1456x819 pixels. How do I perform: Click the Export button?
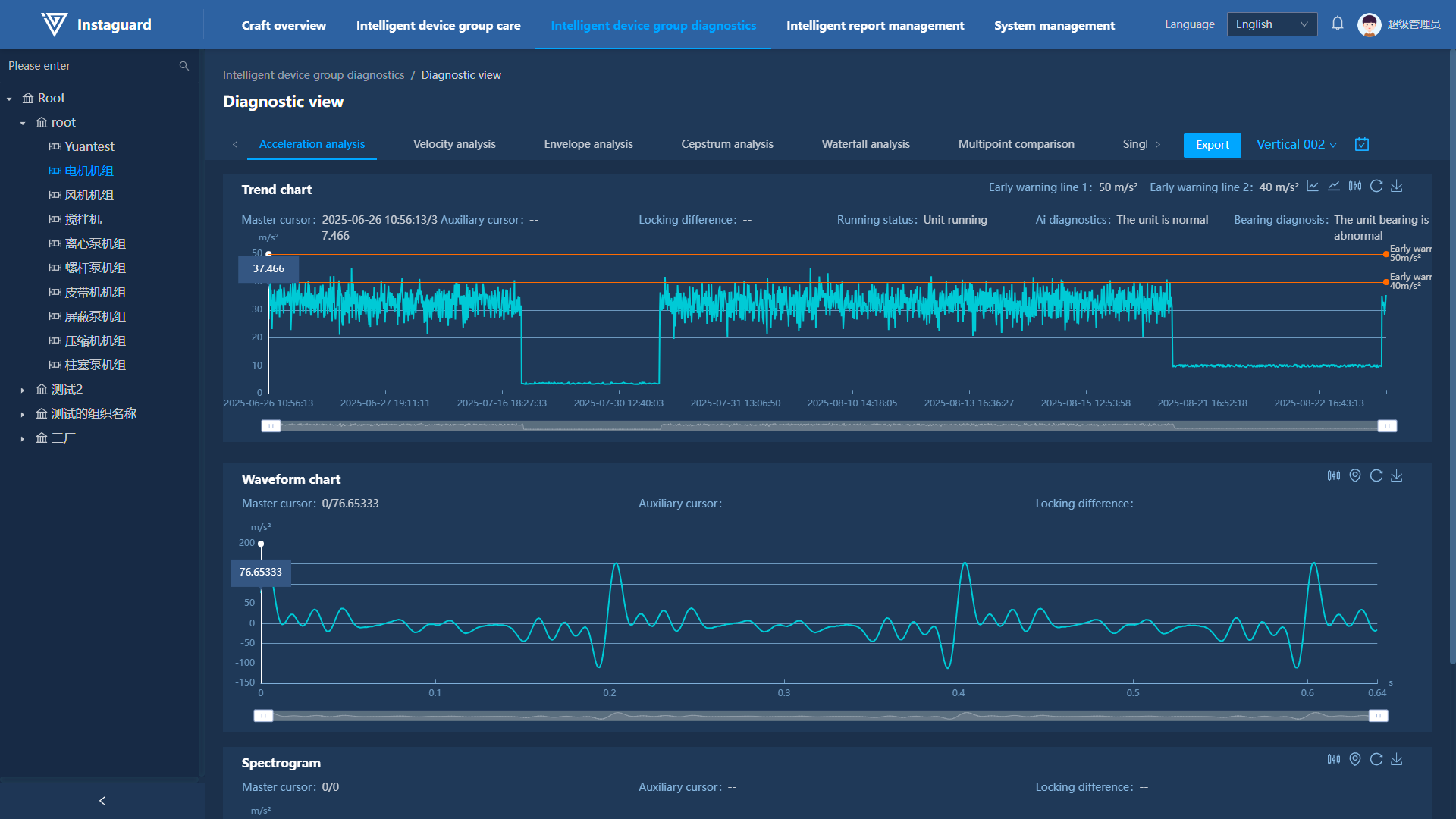(1212, 145)
